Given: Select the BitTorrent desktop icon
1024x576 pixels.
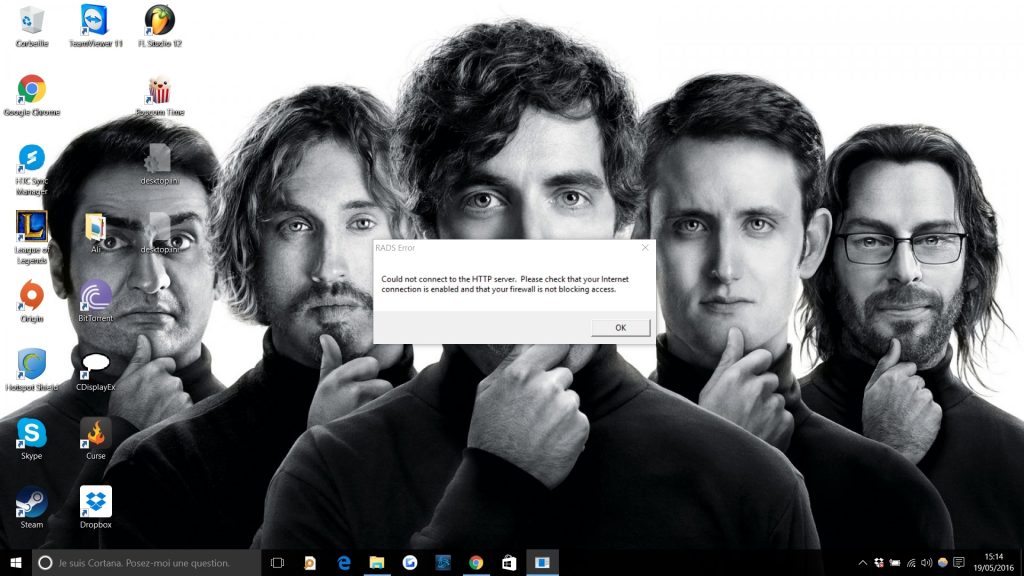Looking at the screenshot, I should pyautogui.click(x=96, y=296).
